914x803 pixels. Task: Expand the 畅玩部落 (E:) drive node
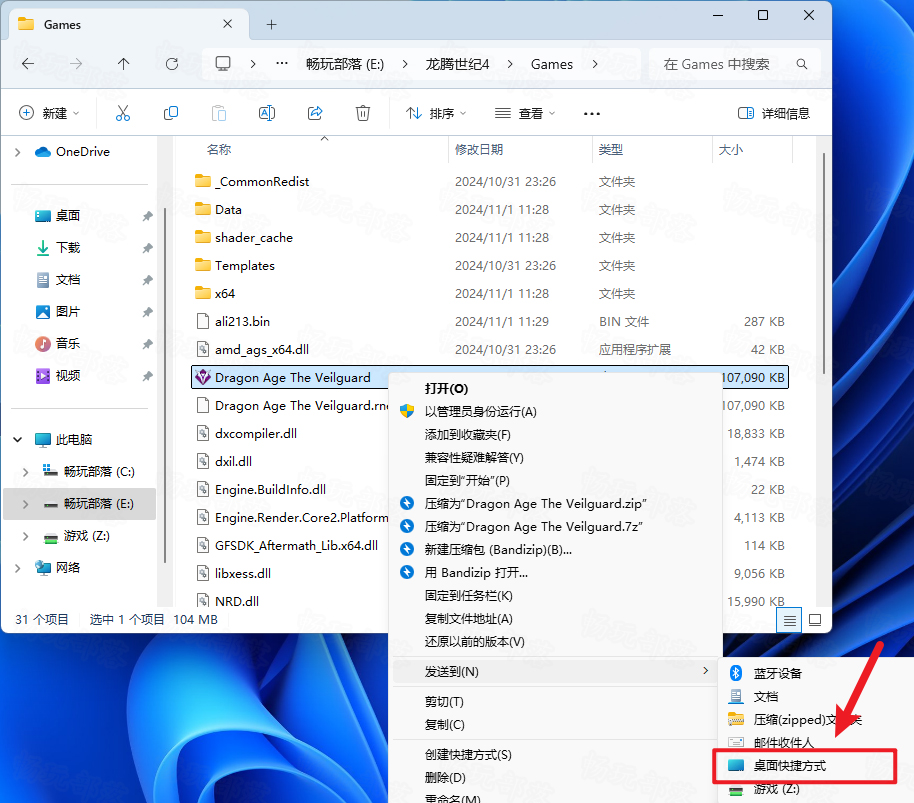(x=25, y=504)
